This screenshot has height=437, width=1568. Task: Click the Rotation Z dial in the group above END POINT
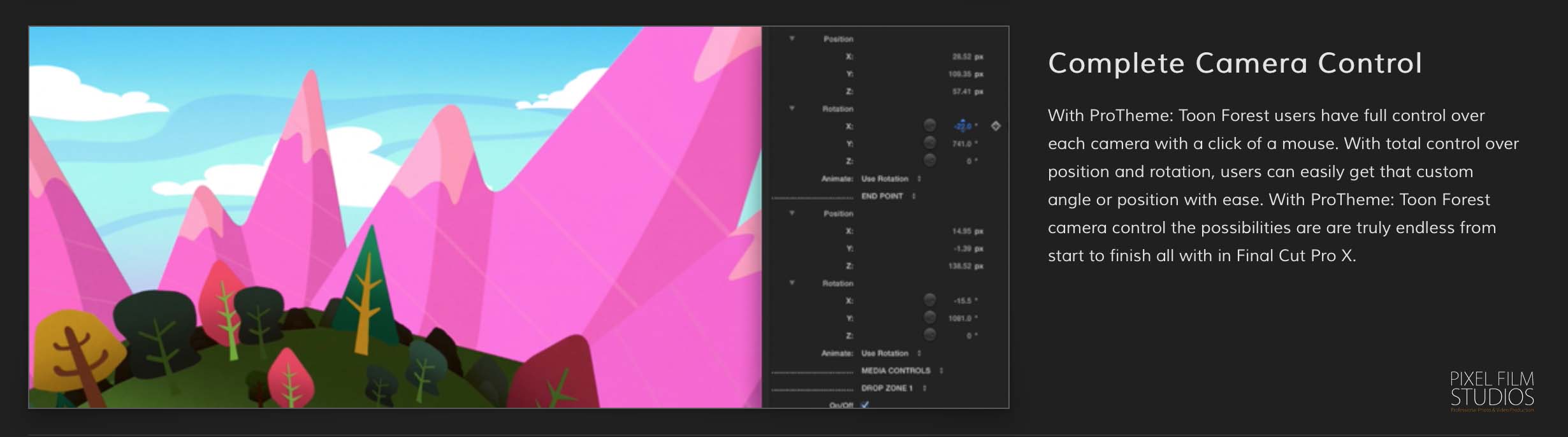coord(930,160)
